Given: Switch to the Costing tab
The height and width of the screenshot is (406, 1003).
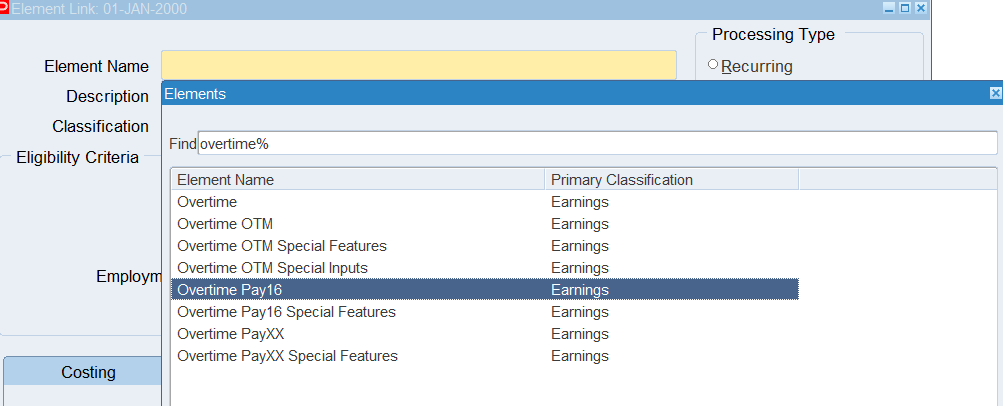Looking at the screenshot, I should point(88,372).
